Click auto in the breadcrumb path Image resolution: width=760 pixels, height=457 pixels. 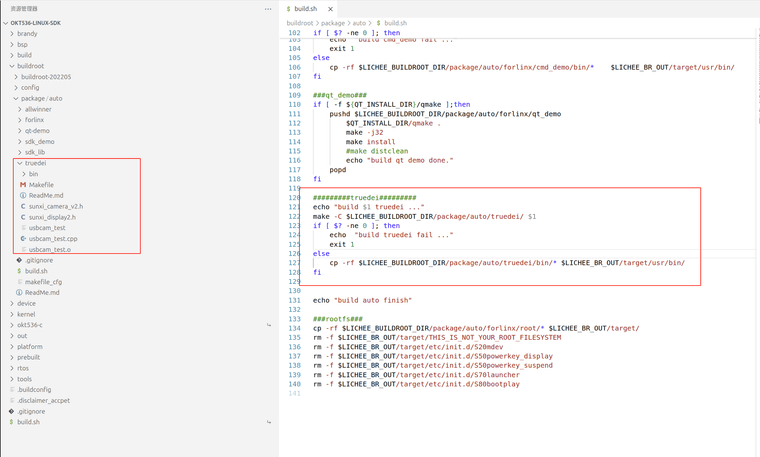[x=359, y=23]
